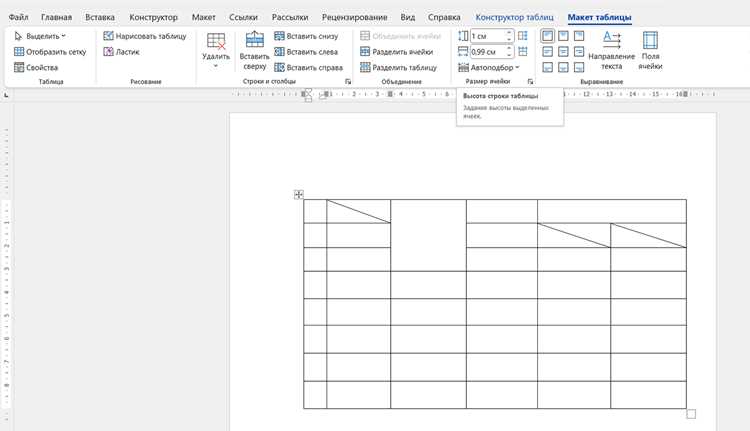This screenshot has width=750, height=431.
Task: Select Align Center Left icon
Action: pos(548,52)
